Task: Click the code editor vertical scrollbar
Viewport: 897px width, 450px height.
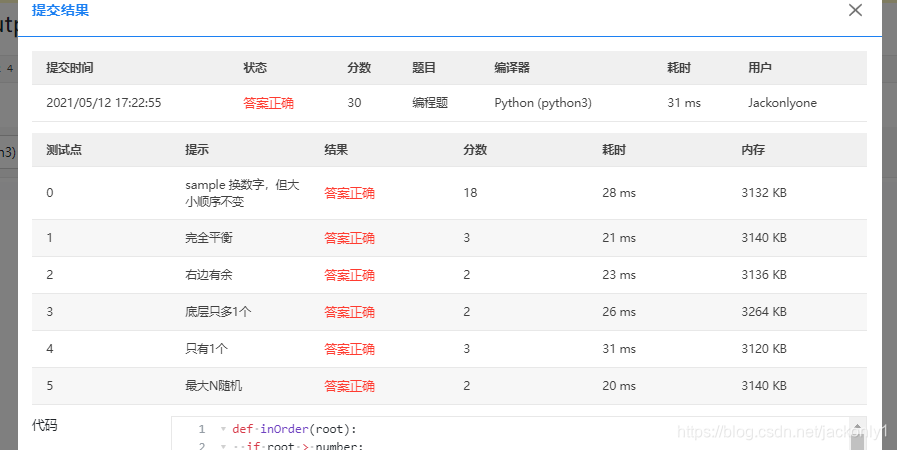Action: (856, 434)
